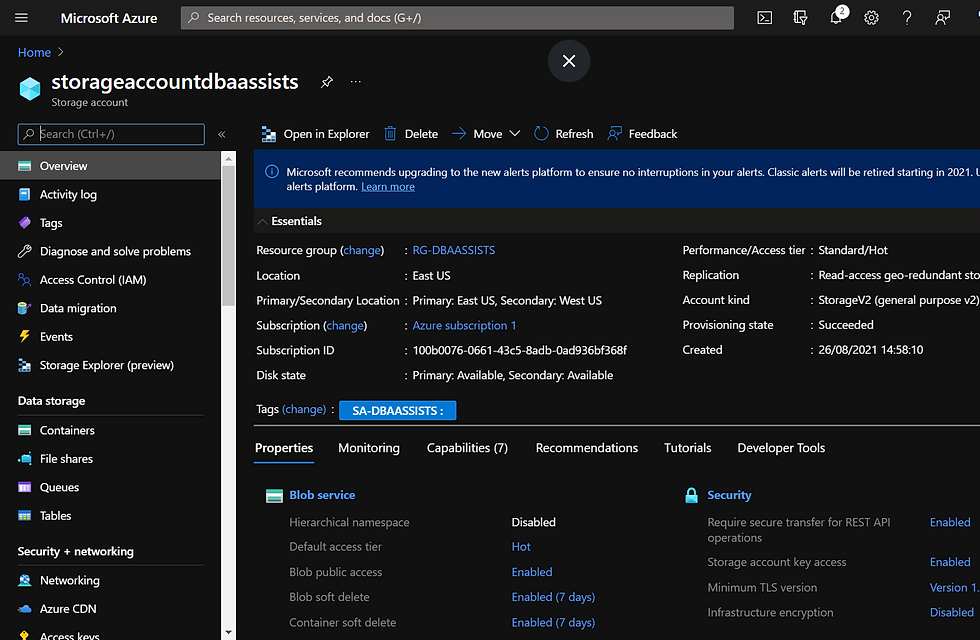This screenshot has width=980, height=640.
Task: Open portal settings gear
Action: click(871, 18)
